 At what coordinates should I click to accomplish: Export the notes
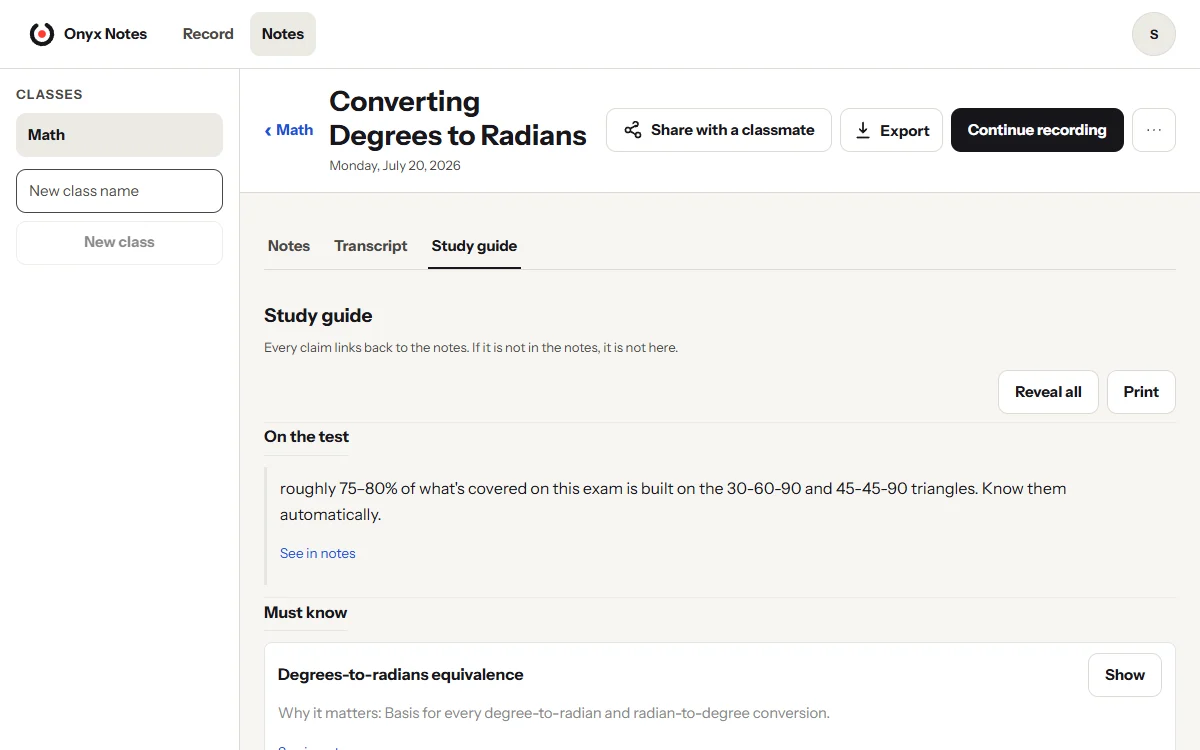point(891,130)
